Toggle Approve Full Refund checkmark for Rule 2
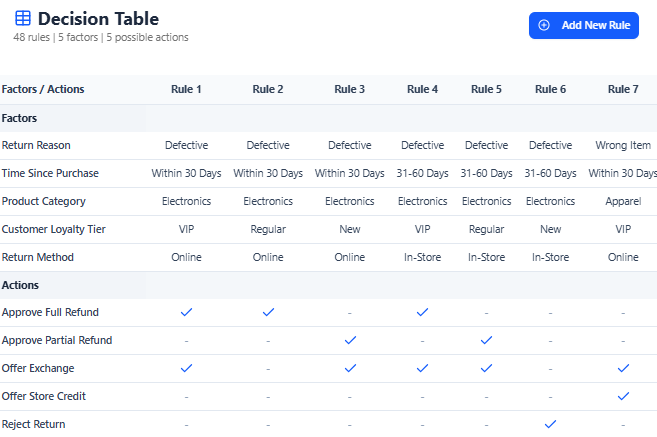 coord(268,312)
